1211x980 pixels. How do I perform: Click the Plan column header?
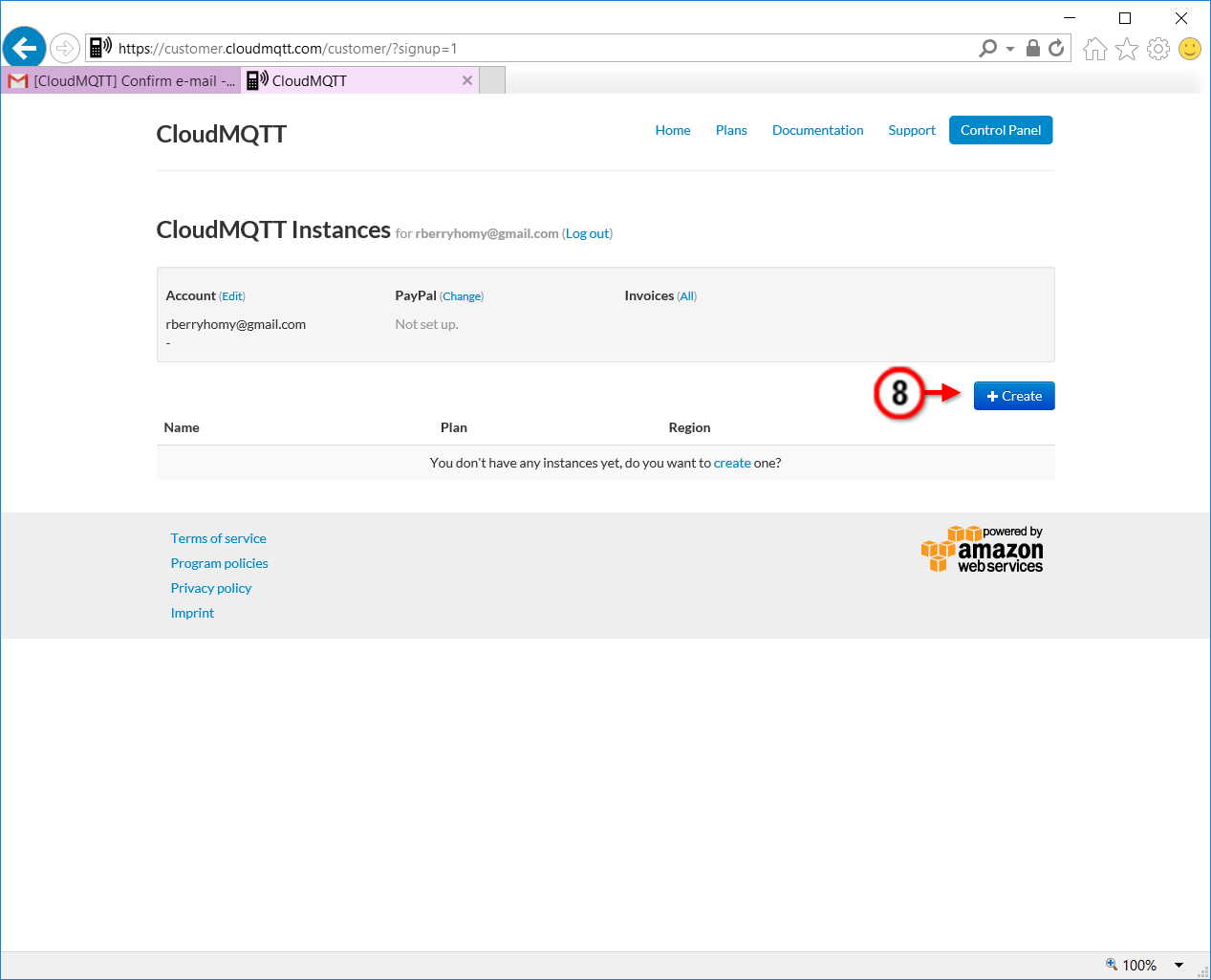click(x=454, y=427)
